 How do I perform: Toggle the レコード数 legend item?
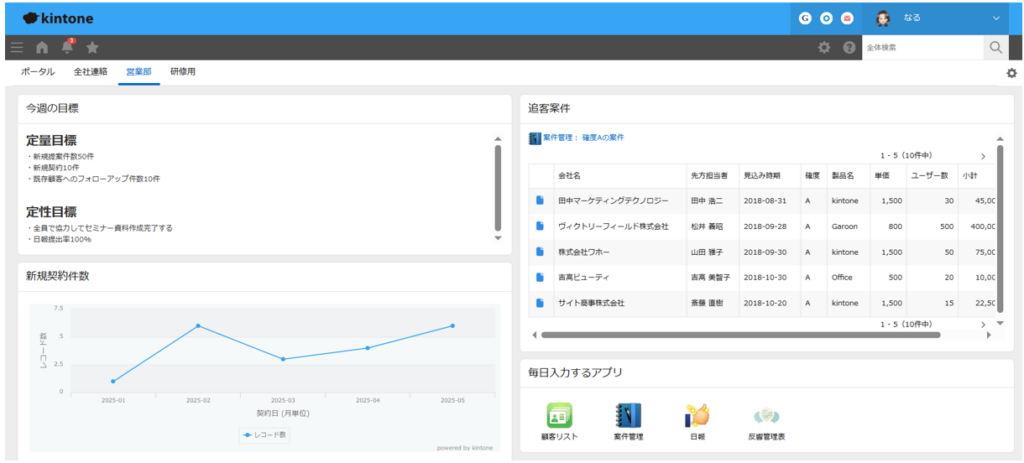(x=266, y=434)
